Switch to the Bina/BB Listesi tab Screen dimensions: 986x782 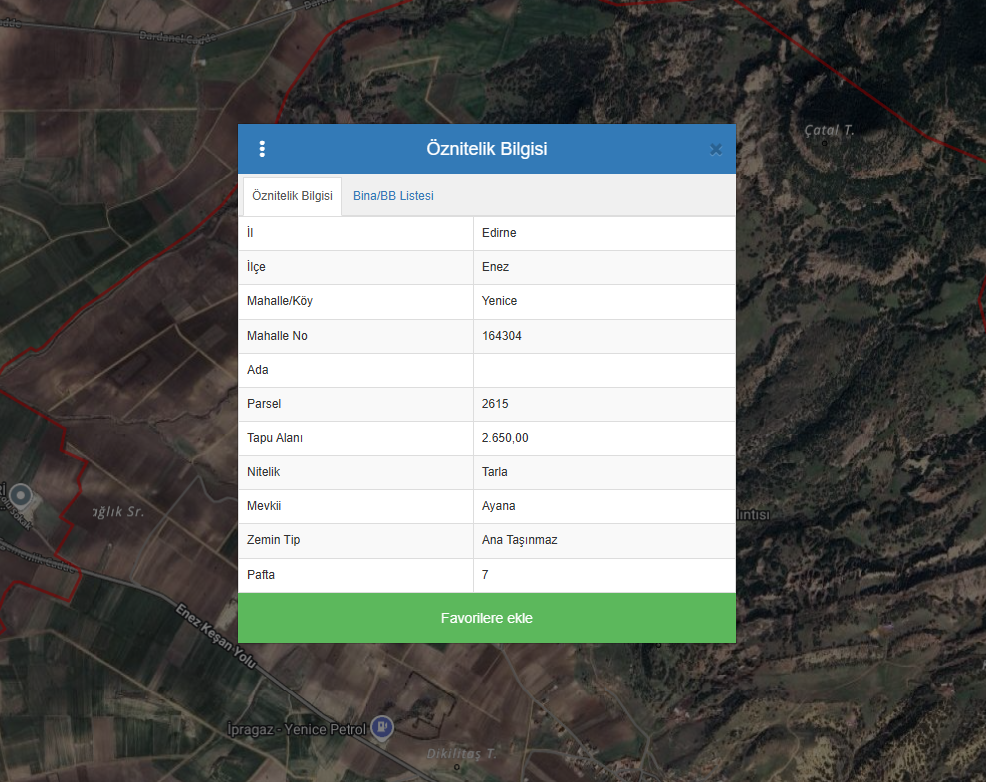click(393, 196)
